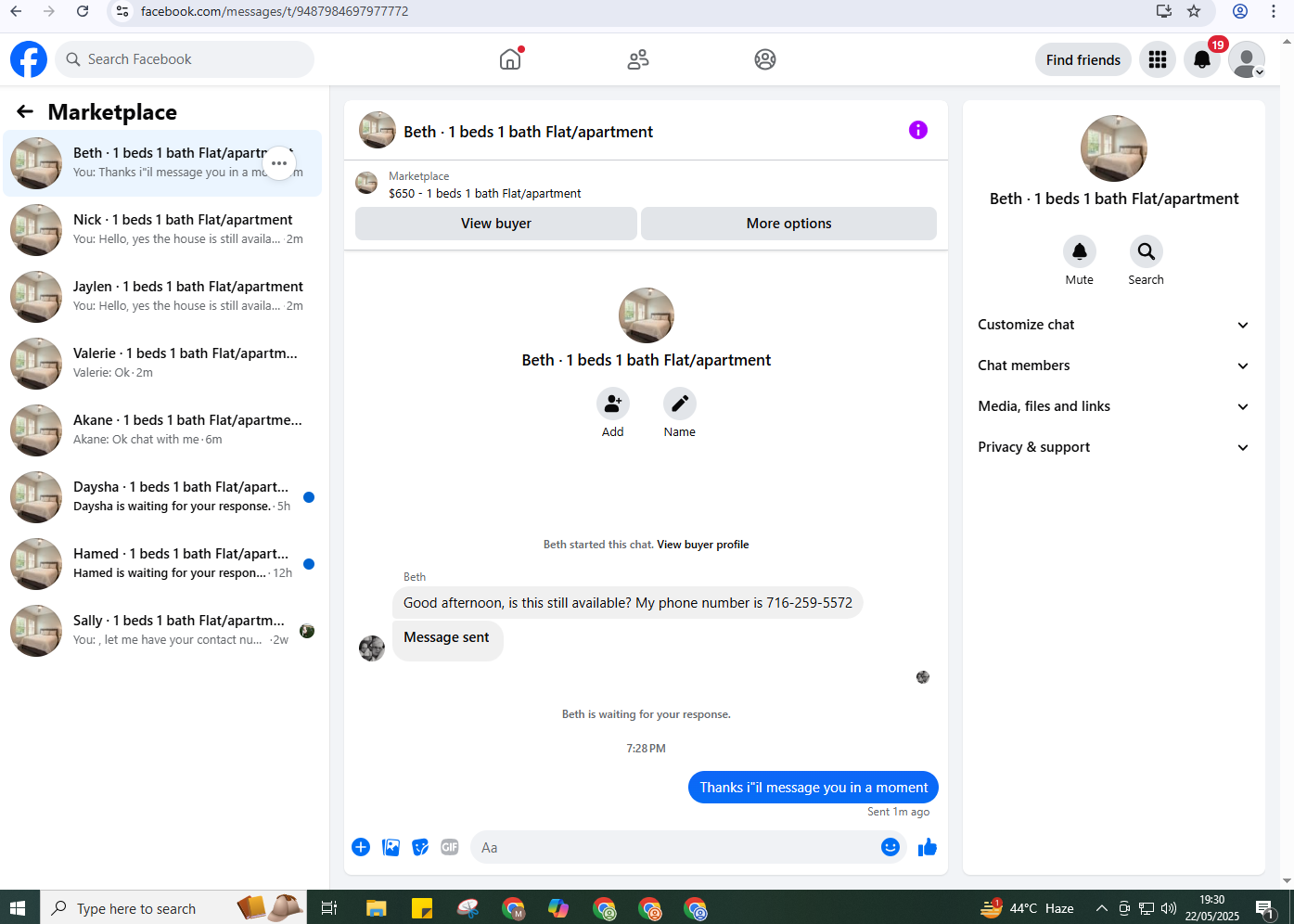The image size is (1294, 924).
Task: Open the Windows notification center icon
Action: [x=1264, y=908]
